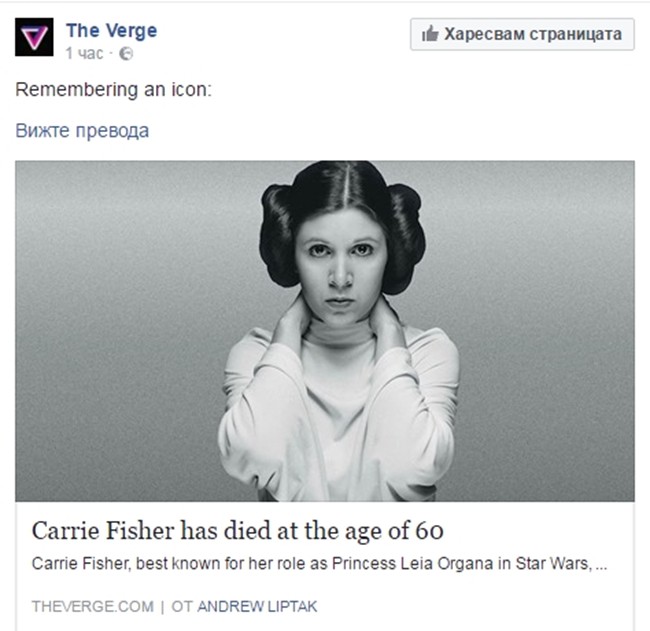This screenshot has height=631, width=650.
Task: Open the Carrie Fisher article photo
Action: tap(325, 331)
